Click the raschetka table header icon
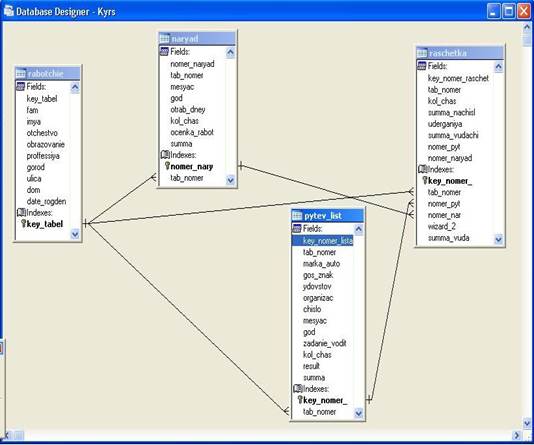The width and height of the screenshot is (534, 445). click(x=422, y=53)
